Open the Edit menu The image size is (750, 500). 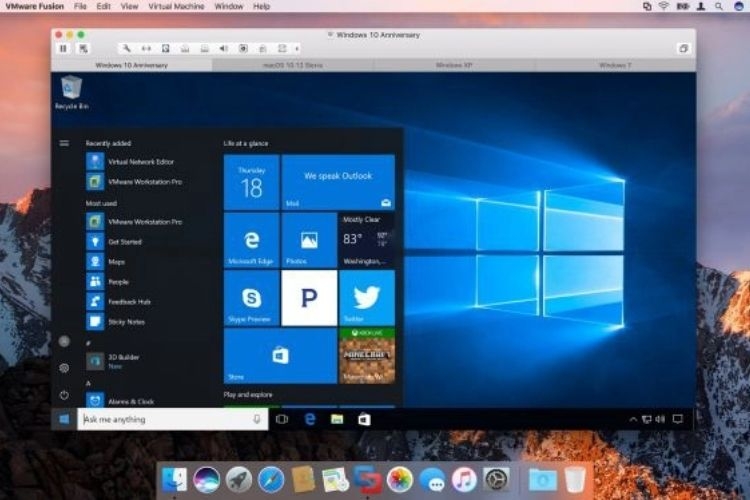coord(103,6)
